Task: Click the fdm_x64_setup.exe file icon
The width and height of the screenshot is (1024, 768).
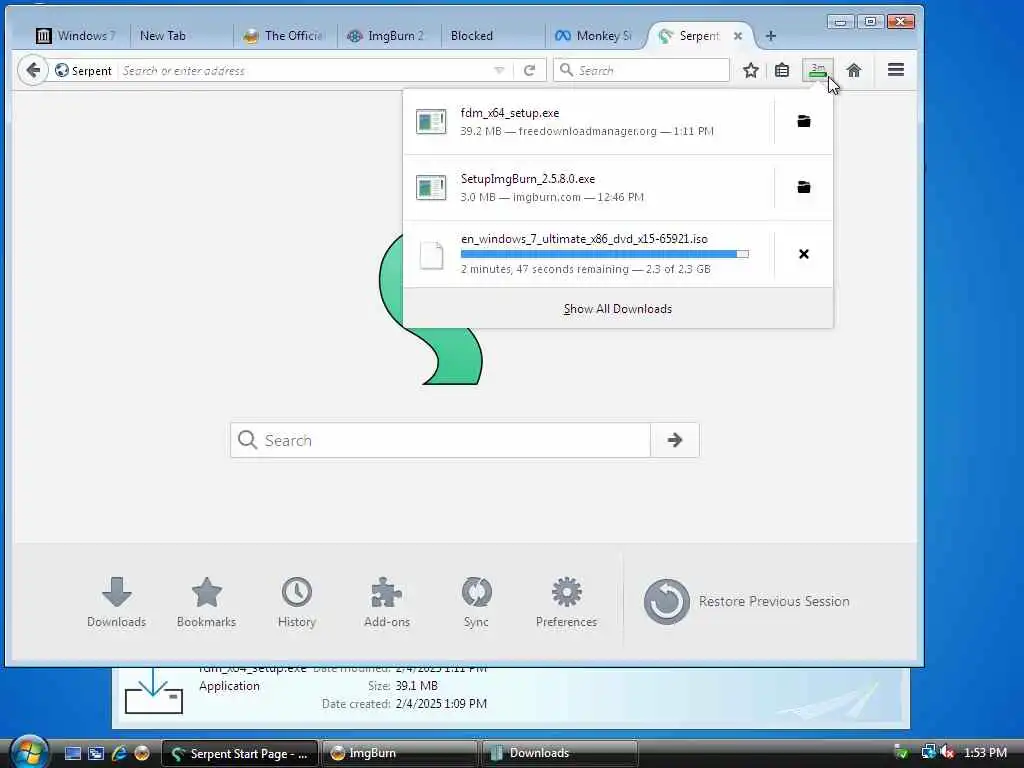Action: [x=431, y=121]
